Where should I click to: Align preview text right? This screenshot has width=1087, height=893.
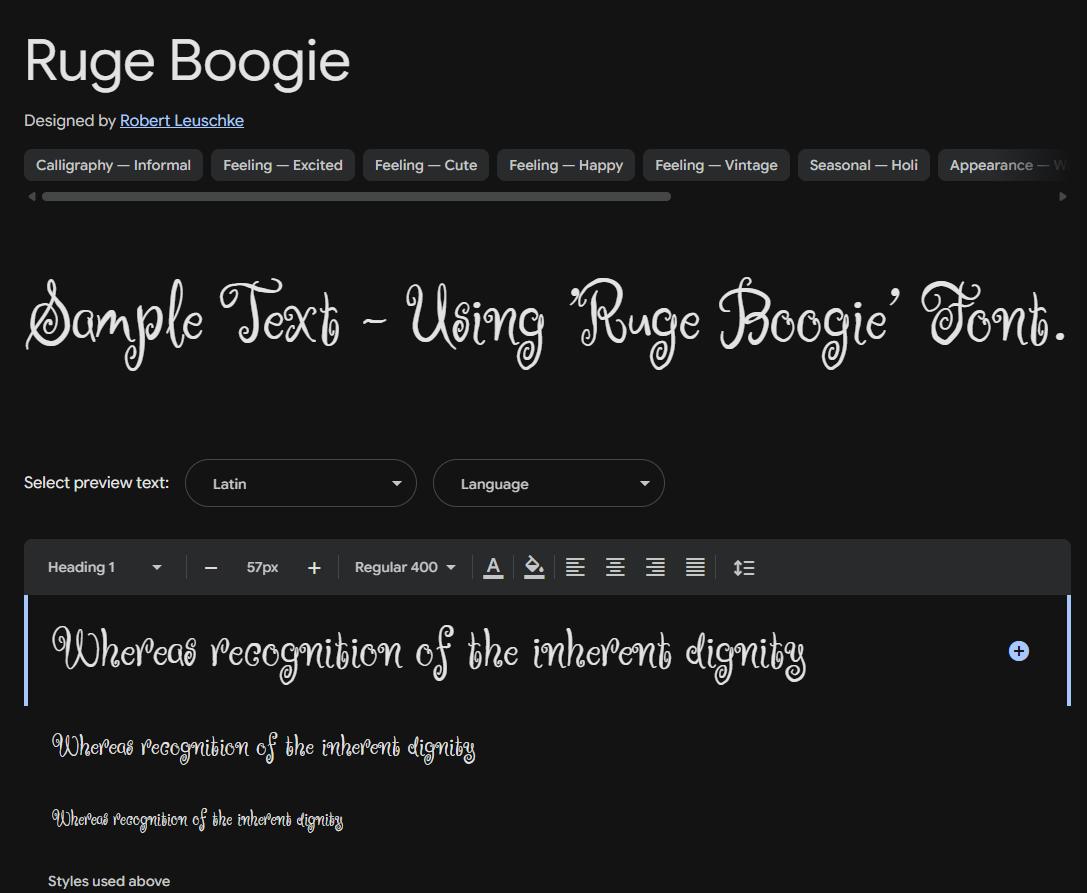click(655, 567)
